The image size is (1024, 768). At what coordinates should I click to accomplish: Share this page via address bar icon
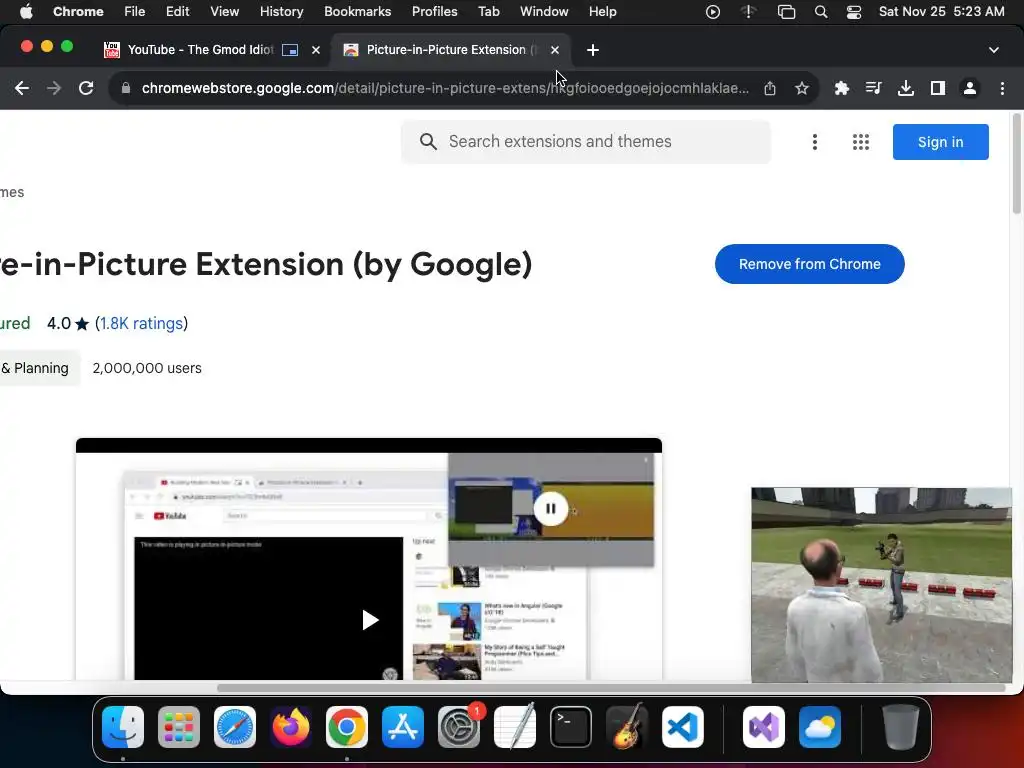tap(770, 88)
